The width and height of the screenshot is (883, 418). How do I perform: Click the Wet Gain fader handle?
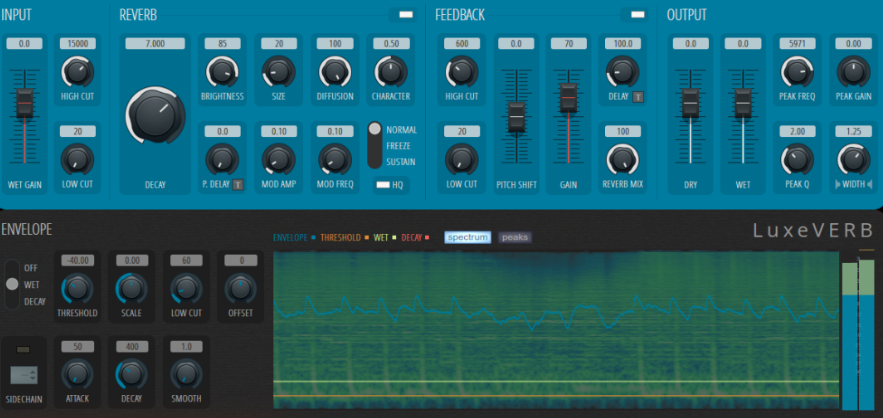24,103
